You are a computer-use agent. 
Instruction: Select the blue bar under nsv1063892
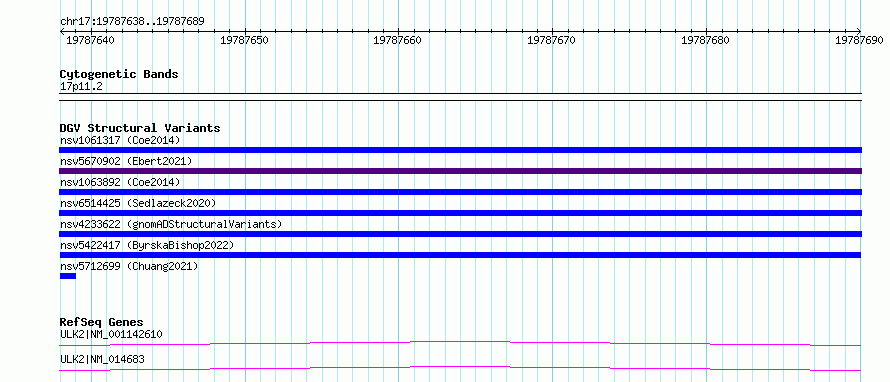tap(460, 192)
